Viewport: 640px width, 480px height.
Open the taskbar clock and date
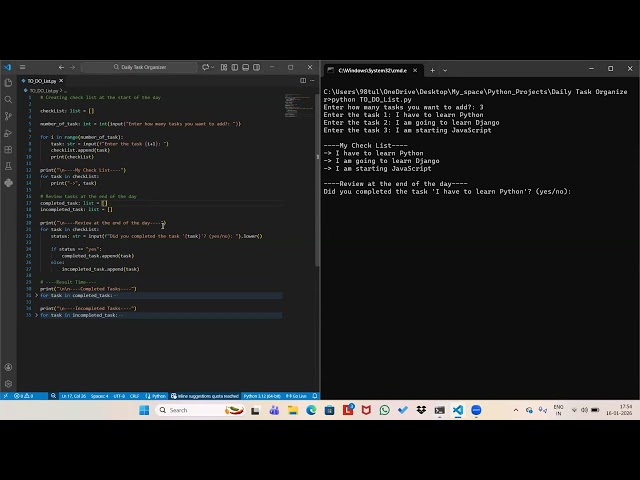point(619,410)
